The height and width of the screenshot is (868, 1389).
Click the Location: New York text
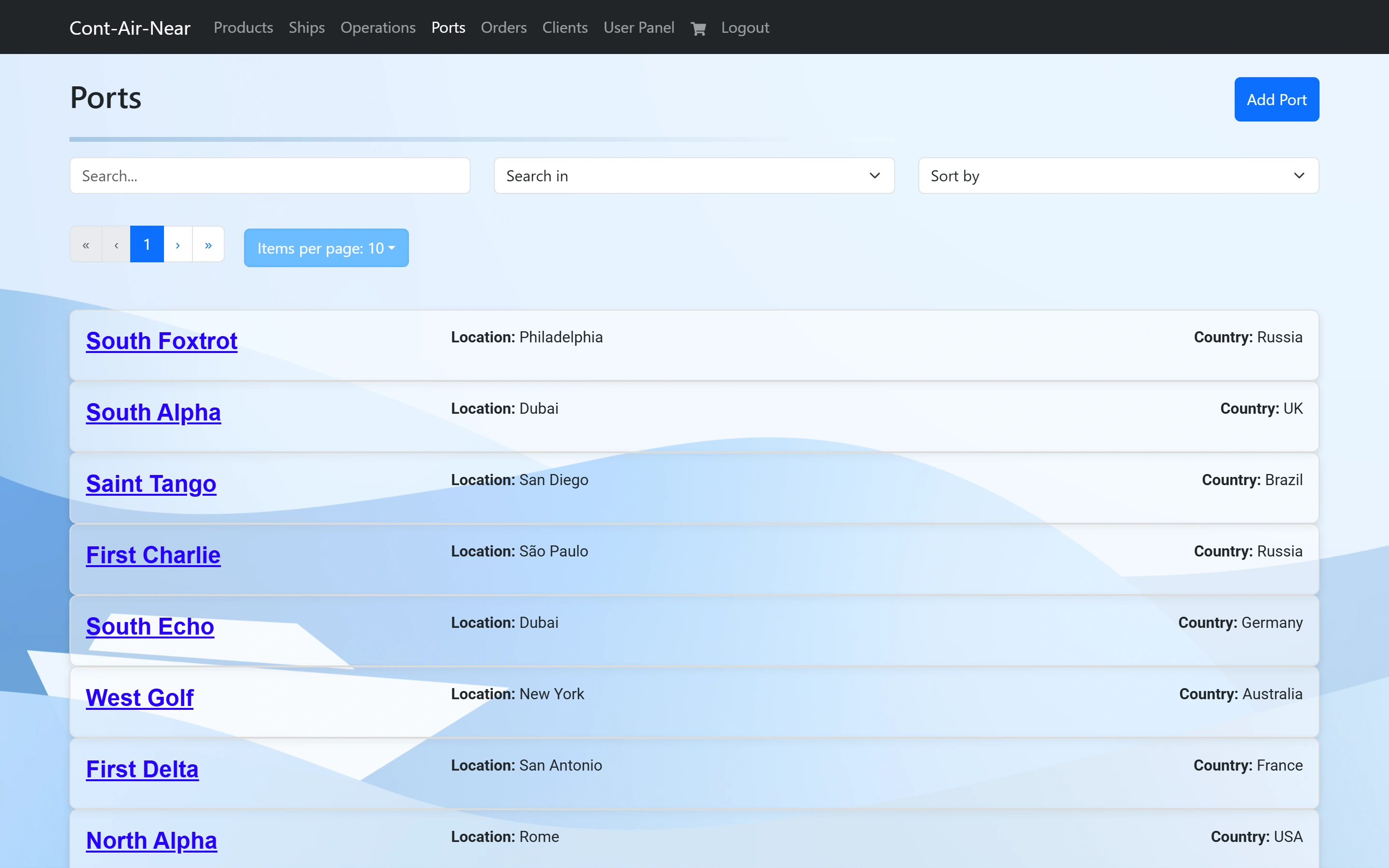tap(517, 694)
